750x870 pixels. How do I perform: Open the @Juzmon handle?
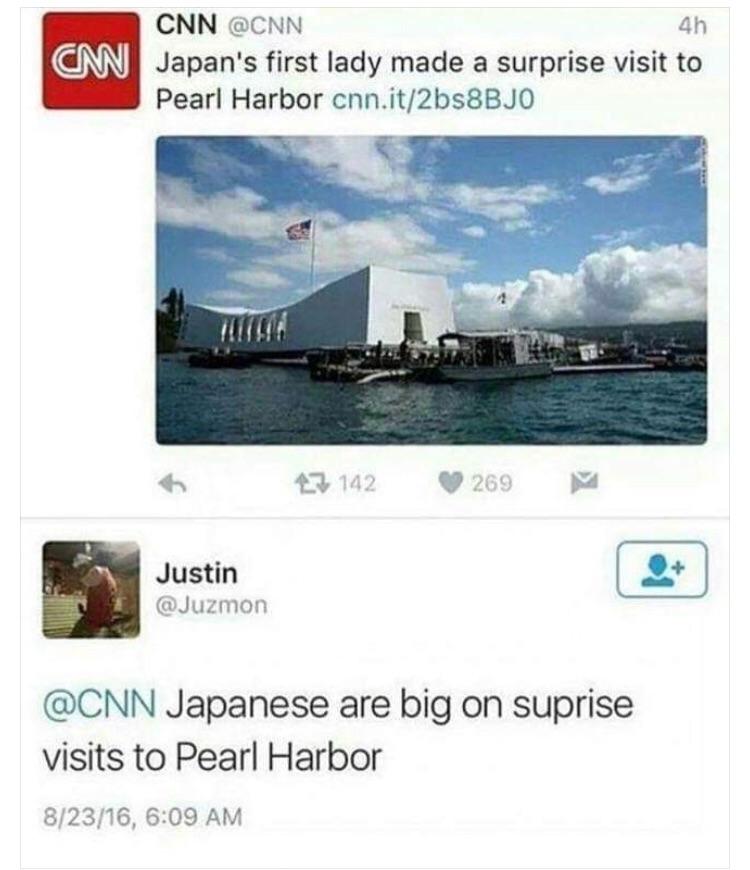point(212,605)
